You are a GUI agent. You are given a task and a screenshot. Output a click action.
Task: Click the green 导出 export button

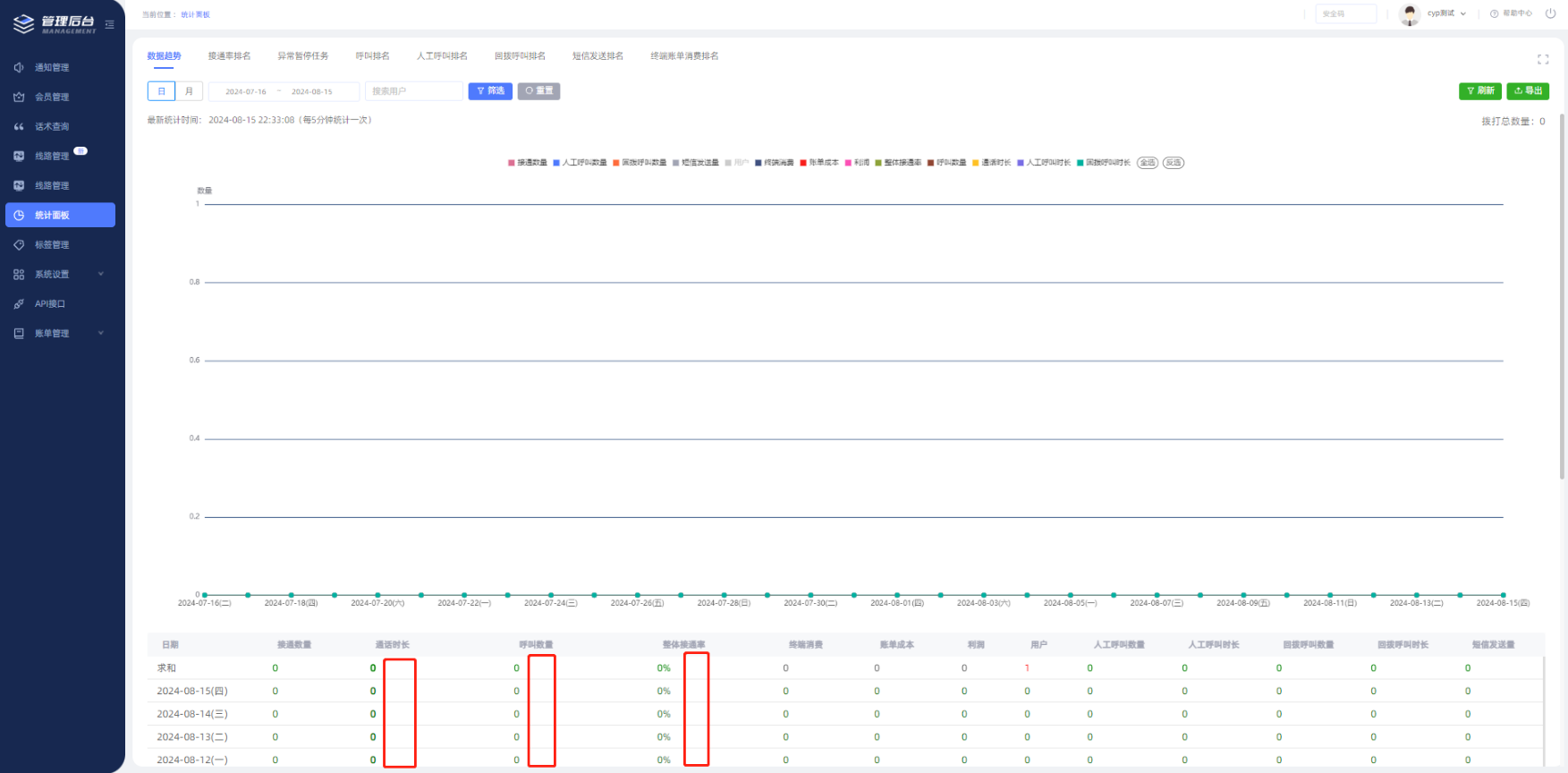pyautogui.click(x=1528, y=91)
